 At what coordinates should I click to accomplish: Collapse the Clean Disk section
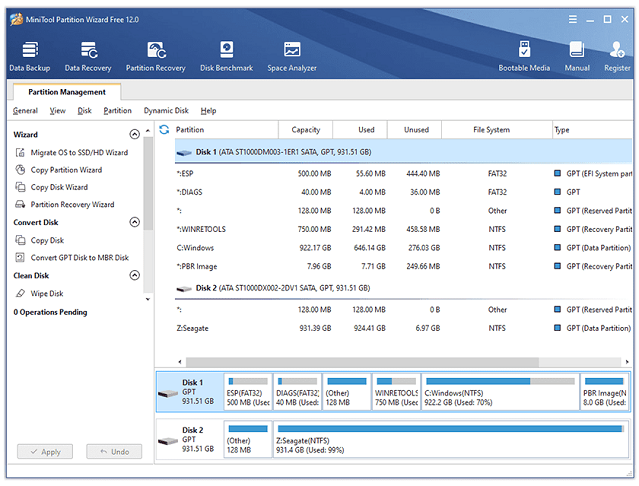(134, 275)
